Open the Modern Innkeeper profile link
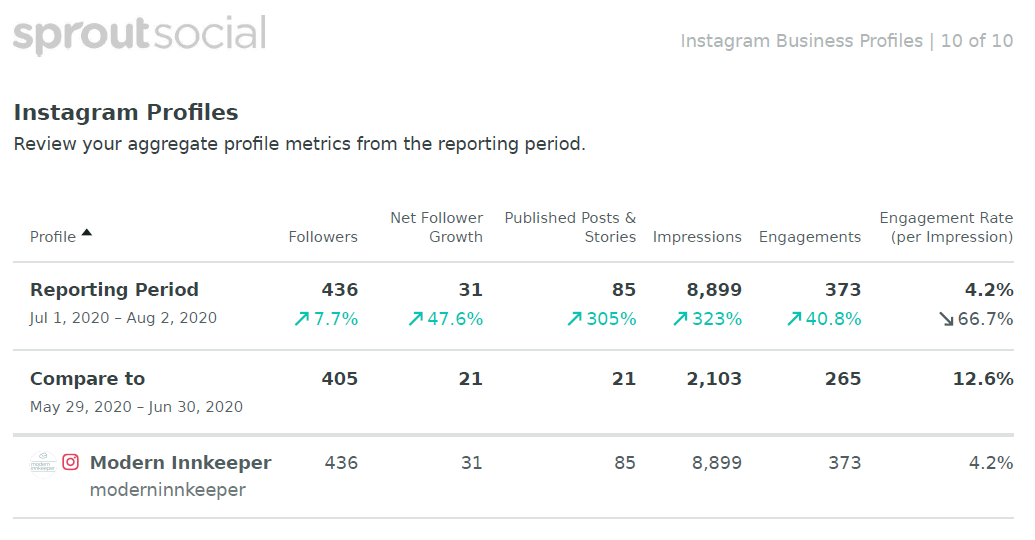This screenshot has width=1035, height=540. point(180,463)
